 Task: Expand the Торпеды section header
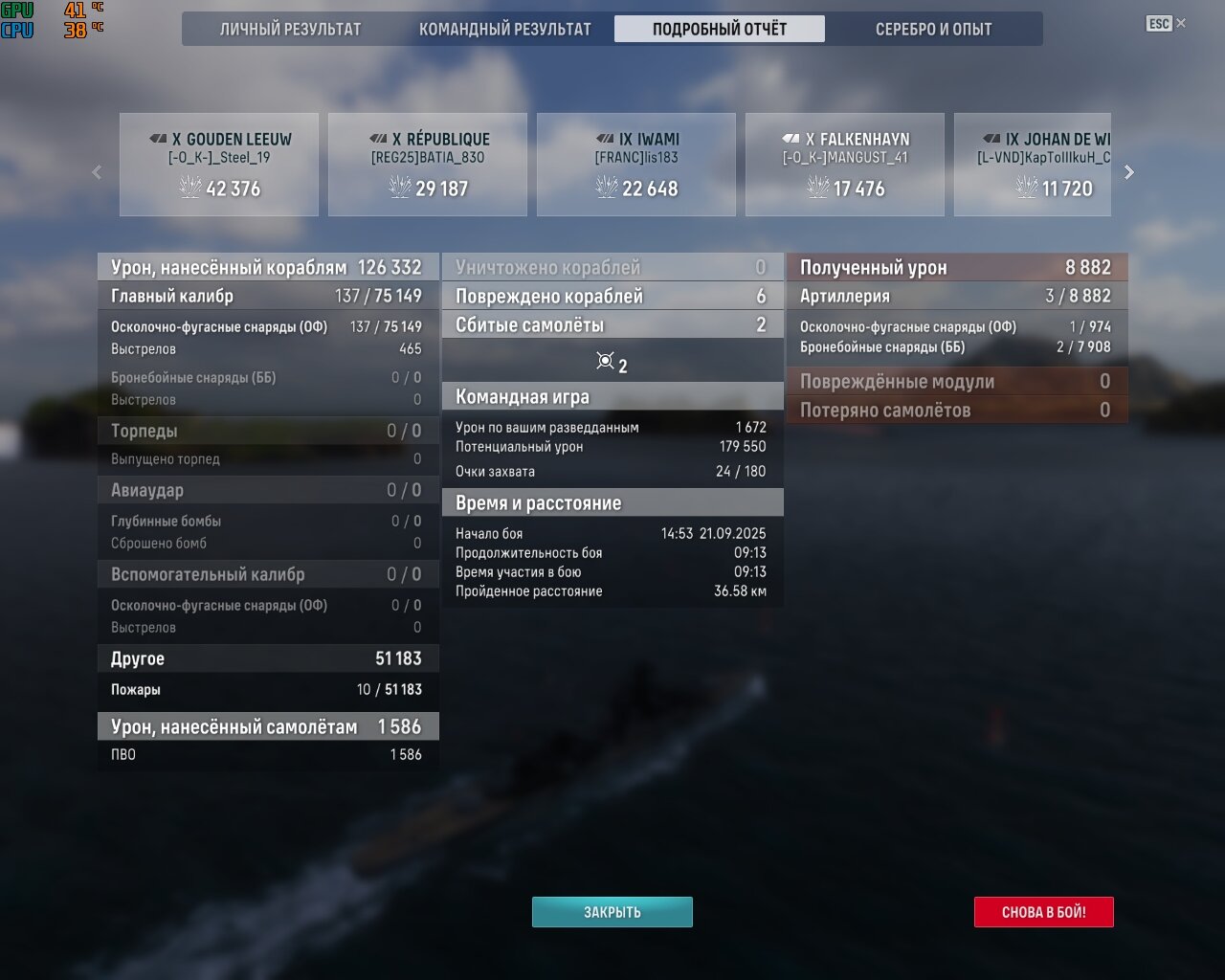point(268,431)
